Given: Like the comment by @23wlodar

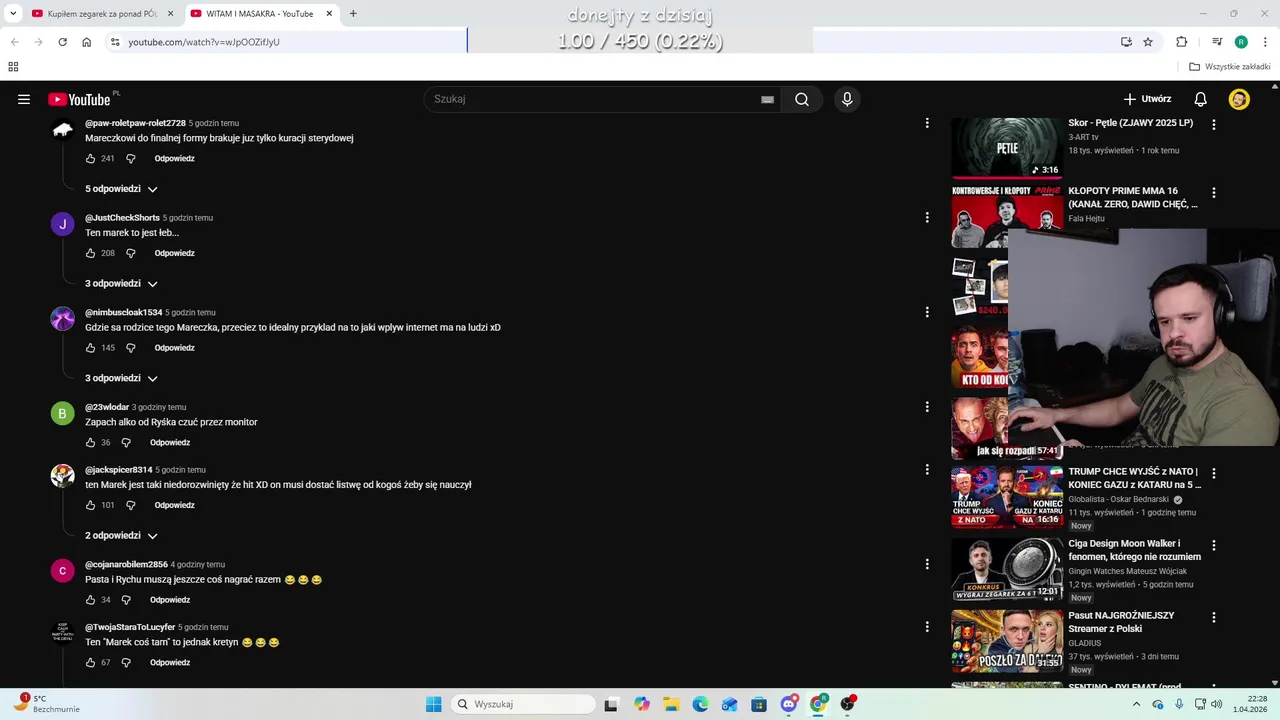Looking at the screenshot, I should (x=90, y=443).
